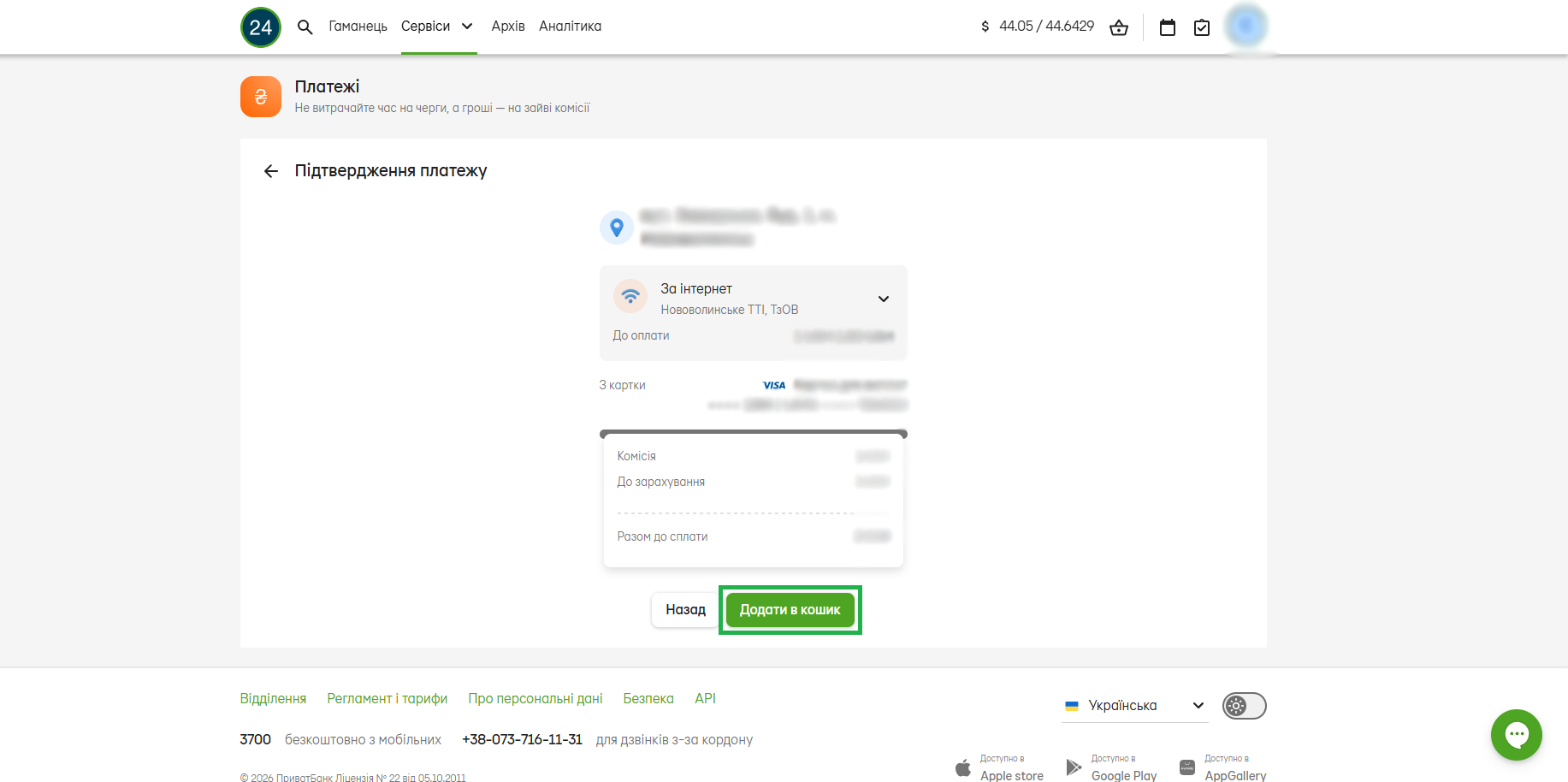
Task: Open the API footer link
Action: [x=706, y=699]
